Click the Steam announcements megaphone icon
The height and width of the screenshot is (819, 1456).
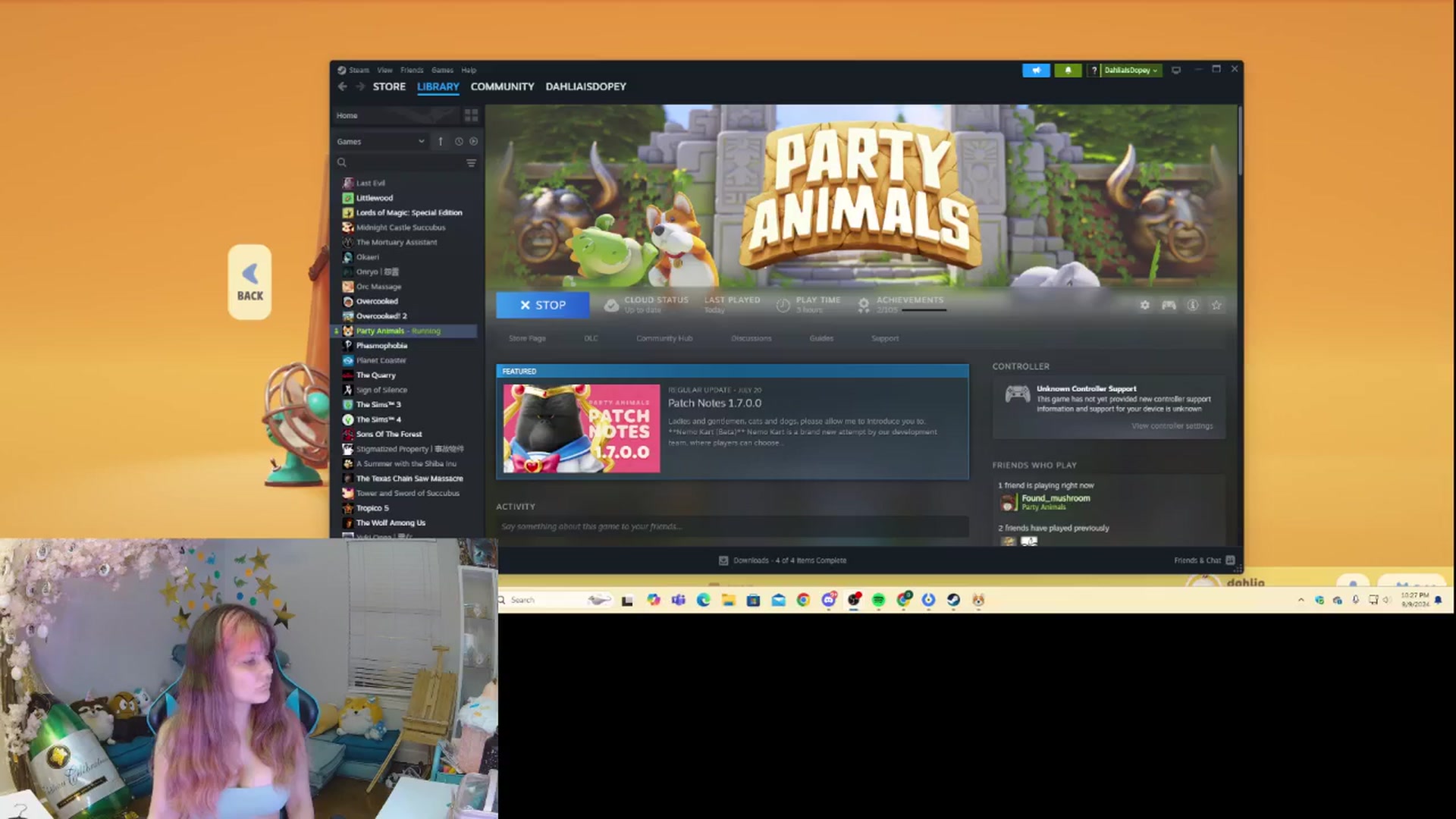[x=1036, y=70]
